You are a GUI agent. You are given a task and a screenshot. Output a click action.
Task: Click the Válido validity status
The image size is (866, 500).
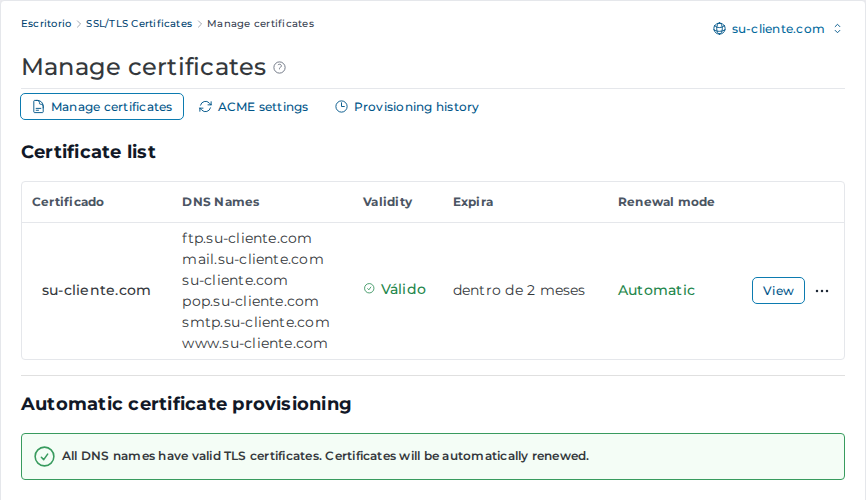point(395,289)
